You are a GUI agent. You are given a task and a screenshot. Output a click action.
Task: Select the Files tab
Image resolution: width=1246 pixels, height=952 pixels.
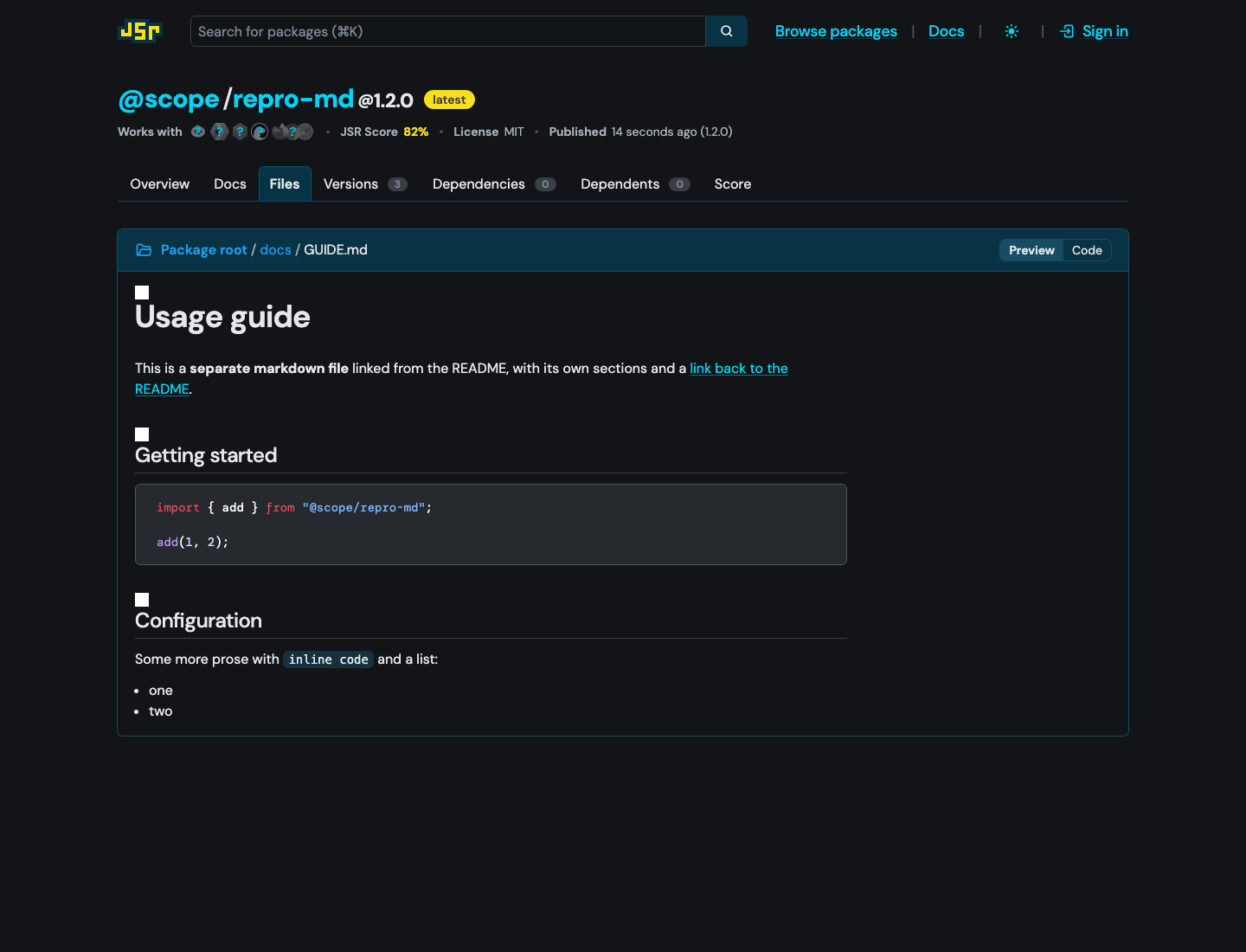tap(285, 183)
